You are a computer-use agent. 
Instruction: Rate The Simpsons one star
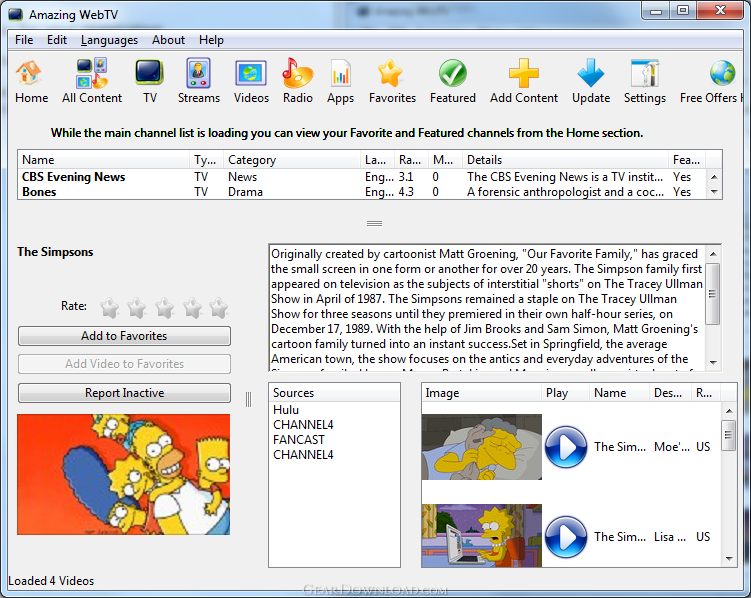[x=110, y=307]
